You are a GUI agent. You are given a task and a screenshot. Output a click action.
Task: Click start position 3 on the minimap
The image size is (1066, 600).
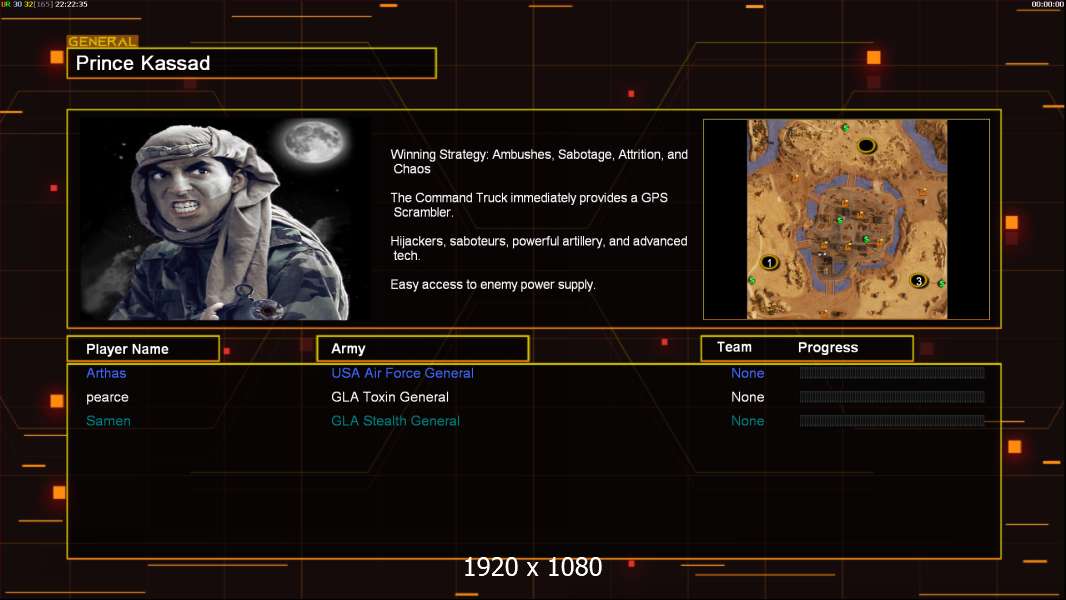(x=918, y=281)
